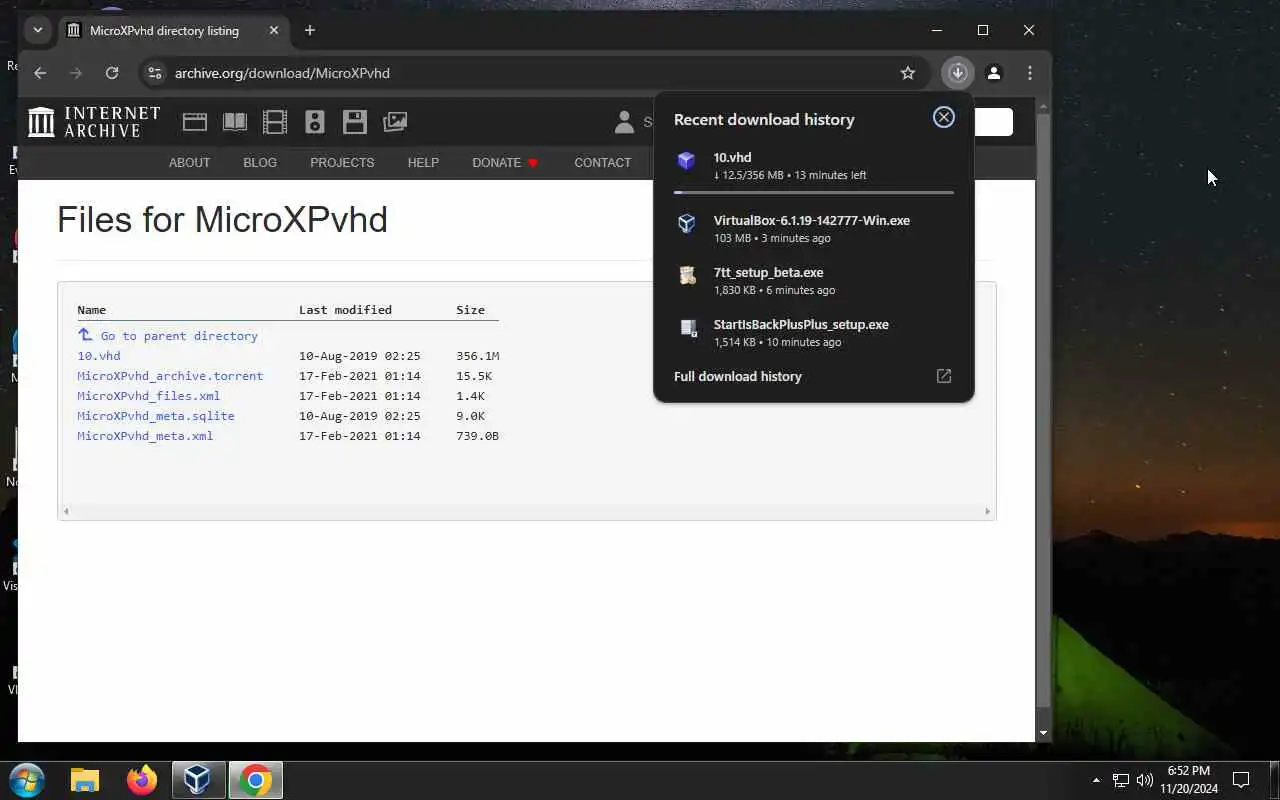Switch to VirtualBox in the taskbar
Image resolution: width=1280 pixels, height=800 pixels.
click(x=198, y=780)
